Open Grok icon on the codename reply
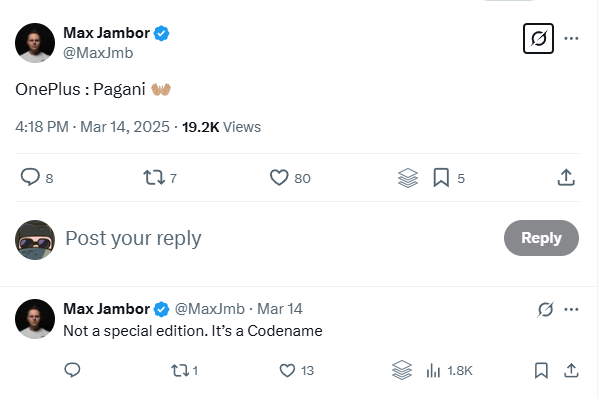The width and height of the screenshot is (598, 398). pyautogui.click(x=545, y=309)
